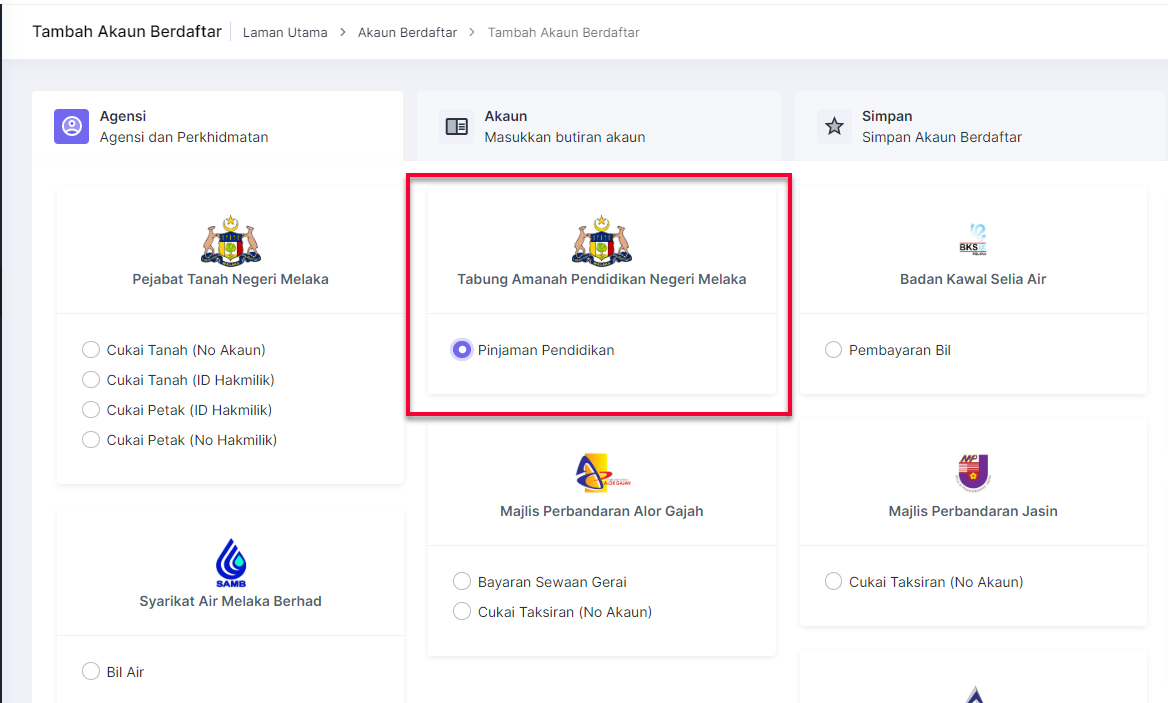
Task: Go to Akaun Berdaftar breadcrumb link
Action: [x=407, y=32]
